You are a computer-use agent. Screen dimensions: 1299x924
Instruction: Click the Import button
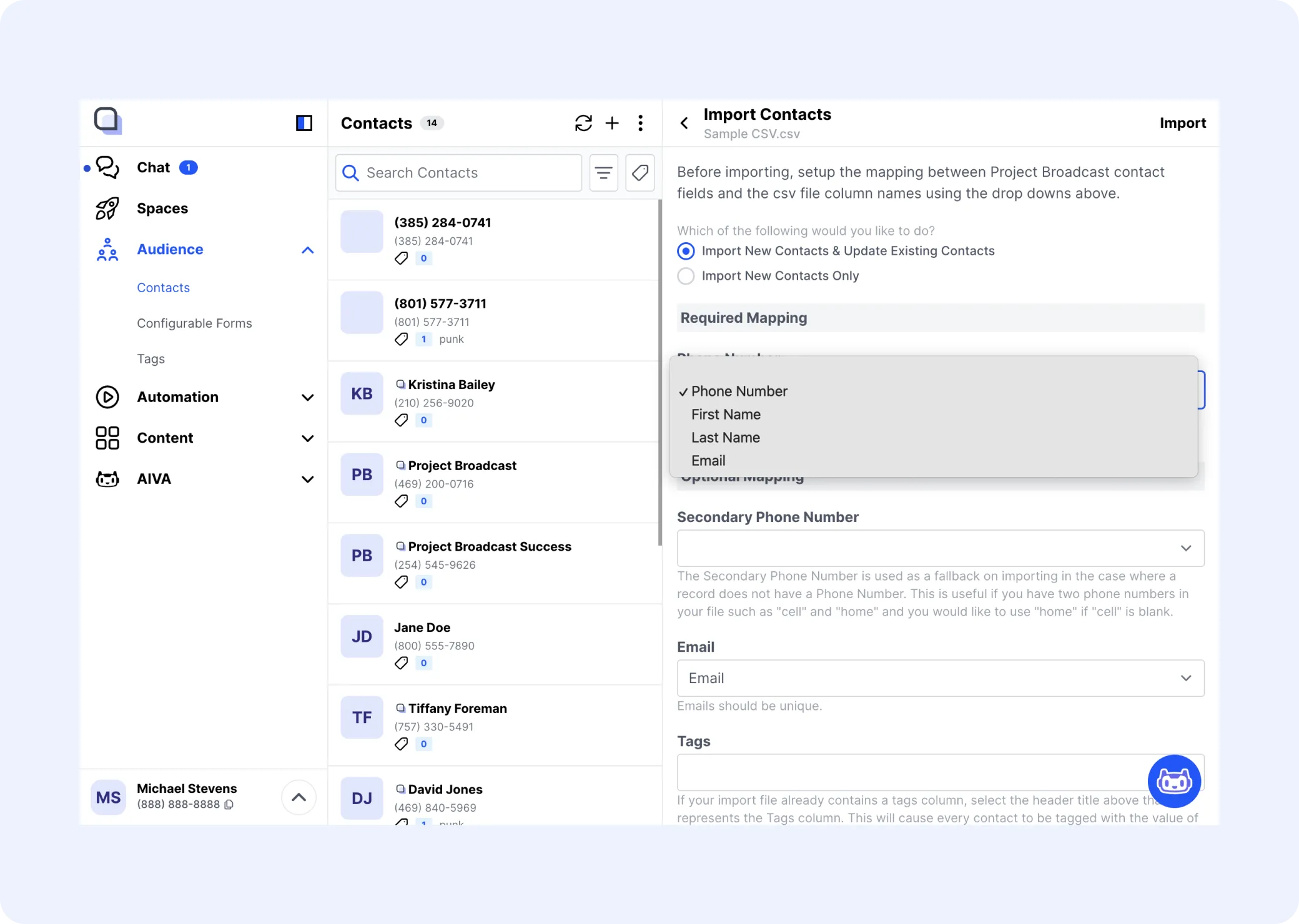pos(1182,123)
